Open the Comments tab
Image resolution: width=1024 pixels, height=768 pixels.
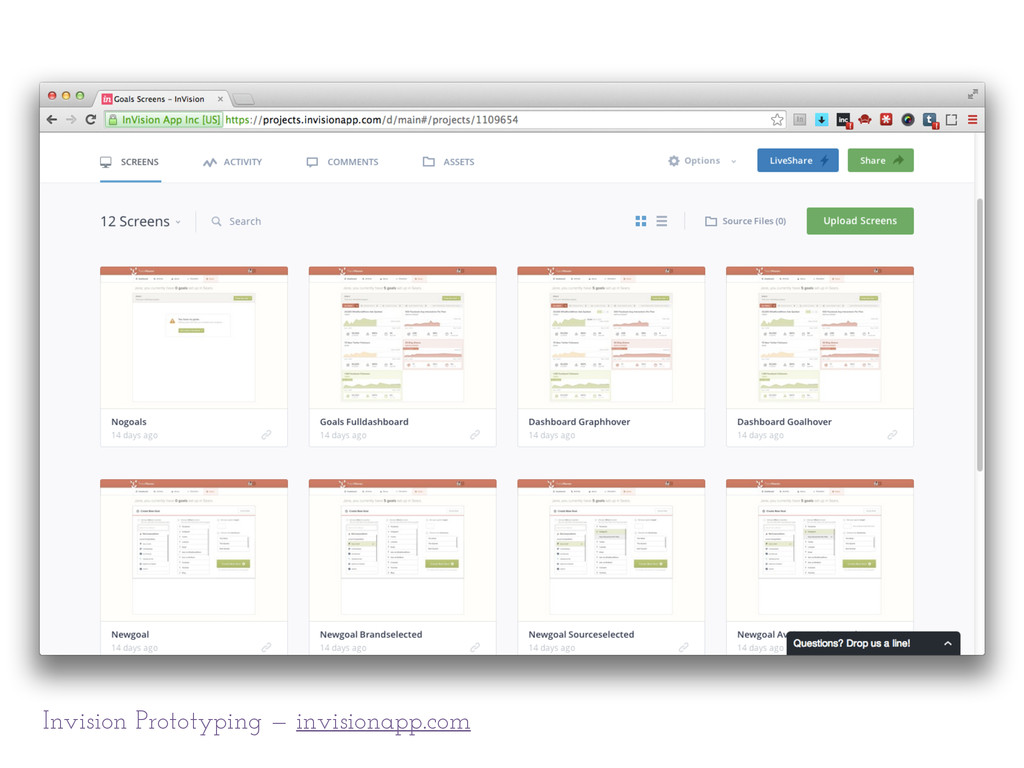342,162
